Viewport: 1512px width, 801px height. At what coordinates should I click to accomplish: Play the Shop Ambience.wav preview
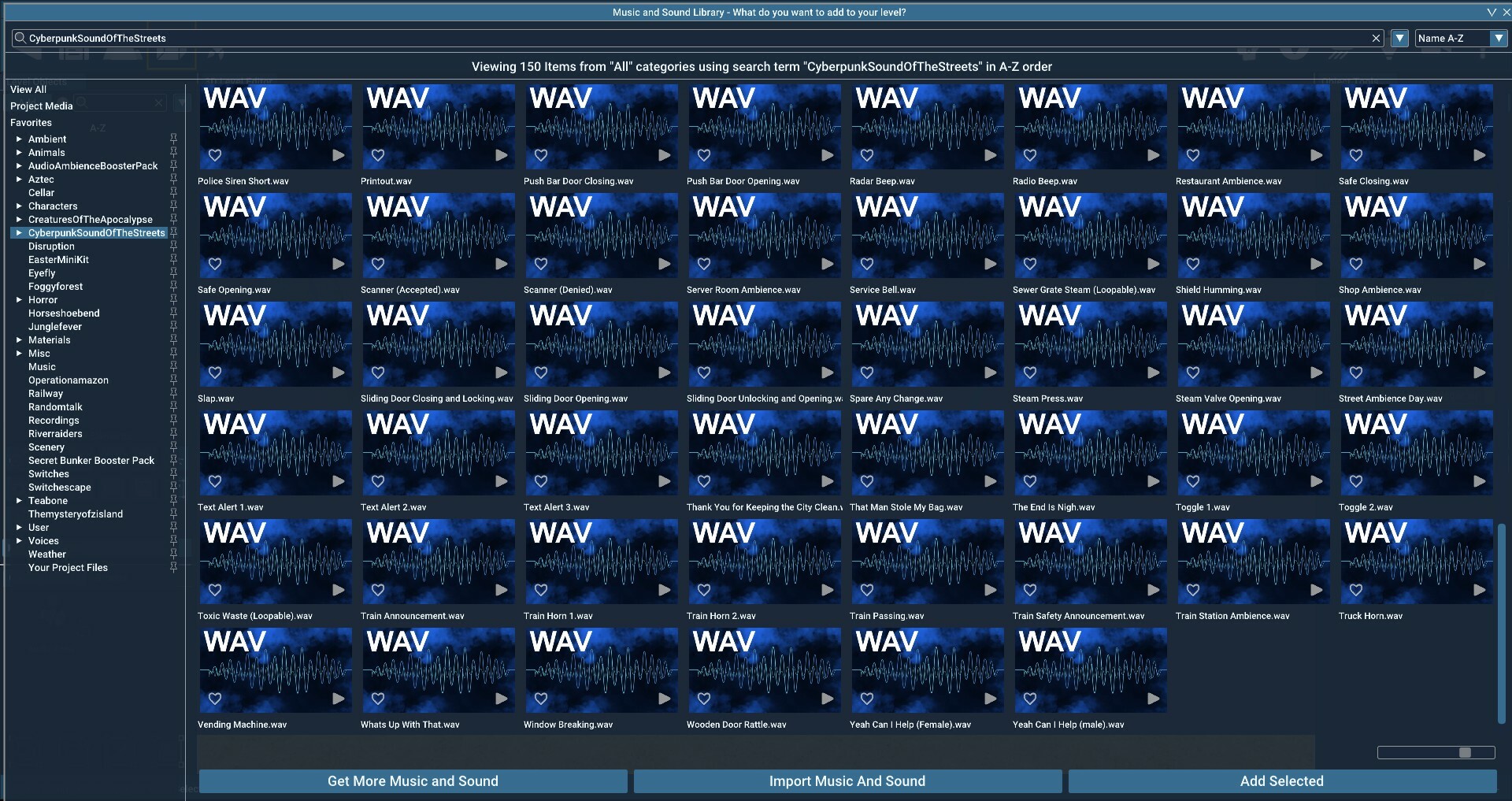coord(1480,264)
